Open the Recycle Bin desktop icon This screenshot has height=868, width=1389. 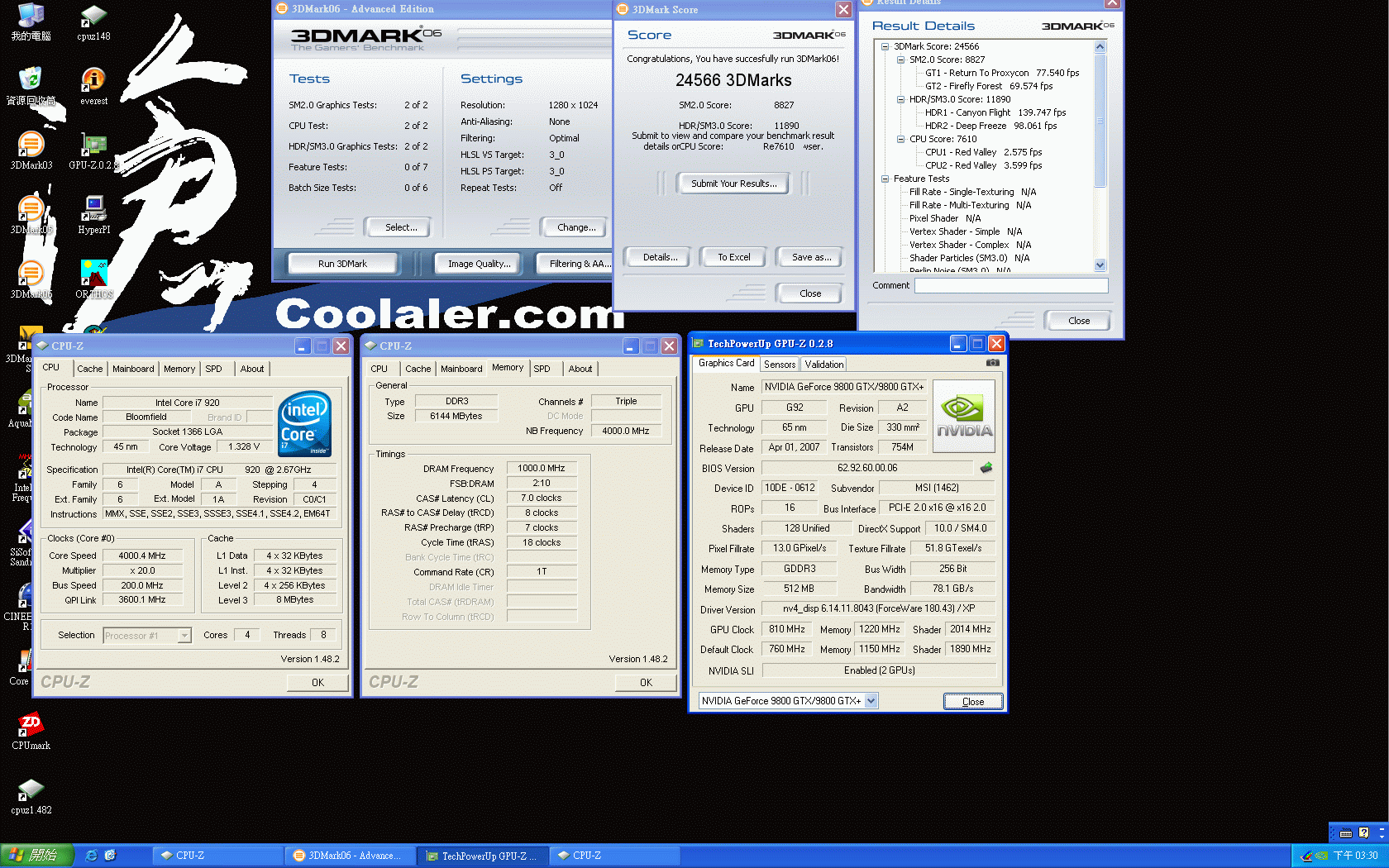tap(31, 86)
